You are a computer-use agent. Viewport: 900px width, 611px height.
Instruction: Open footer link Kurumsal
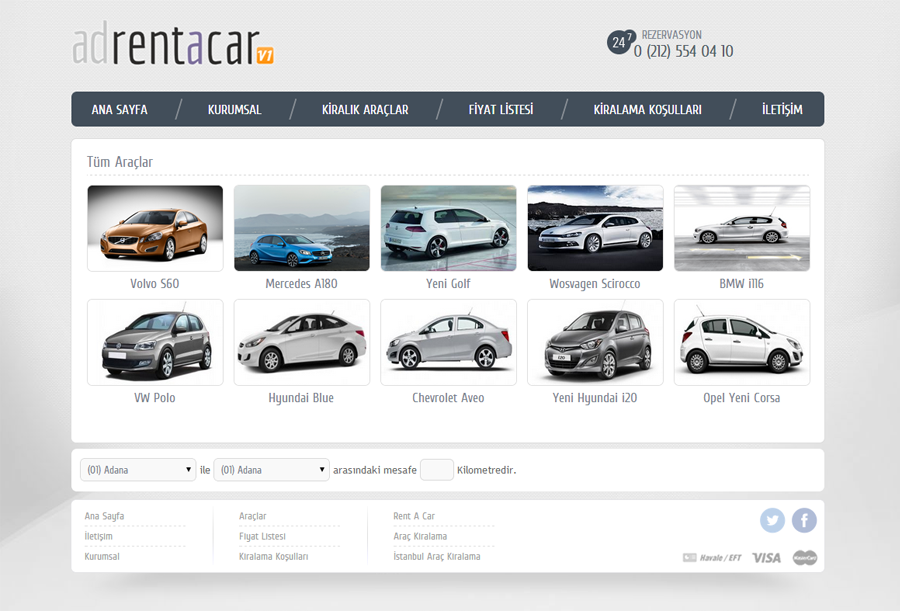(102, 556)
